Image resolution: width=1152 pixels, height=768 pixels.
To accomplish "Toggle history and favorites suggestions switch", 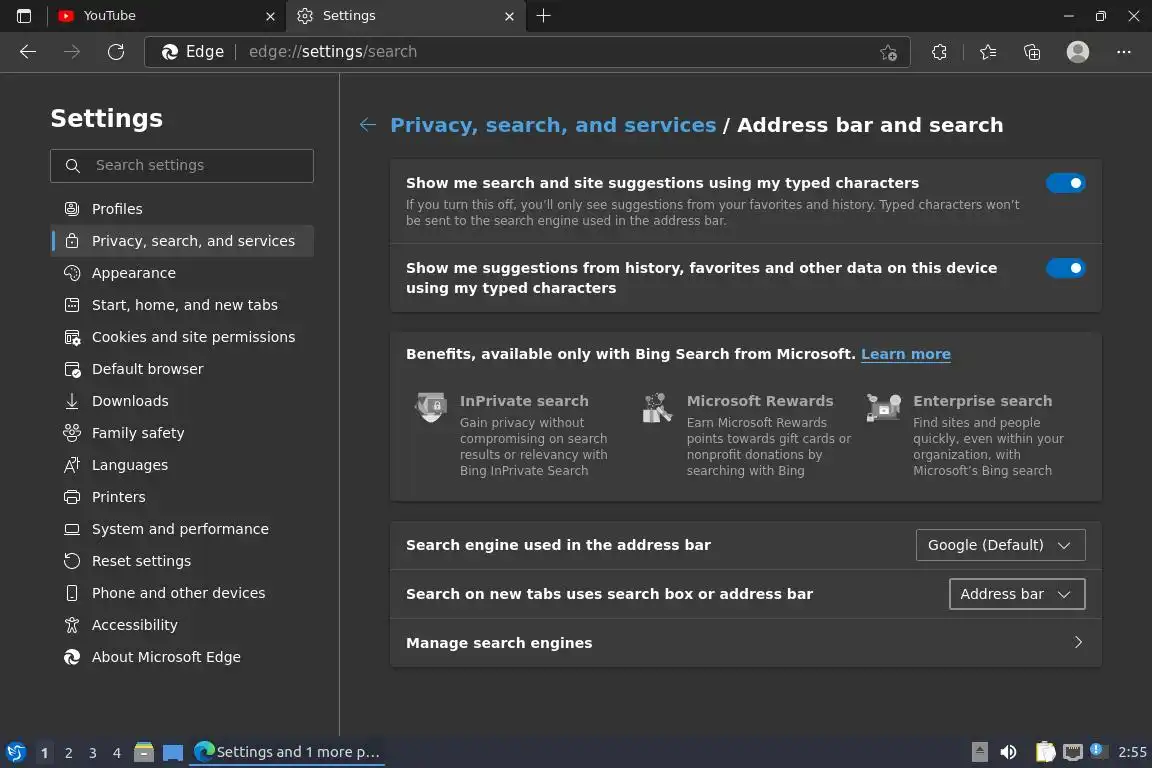I will 1065,268.
